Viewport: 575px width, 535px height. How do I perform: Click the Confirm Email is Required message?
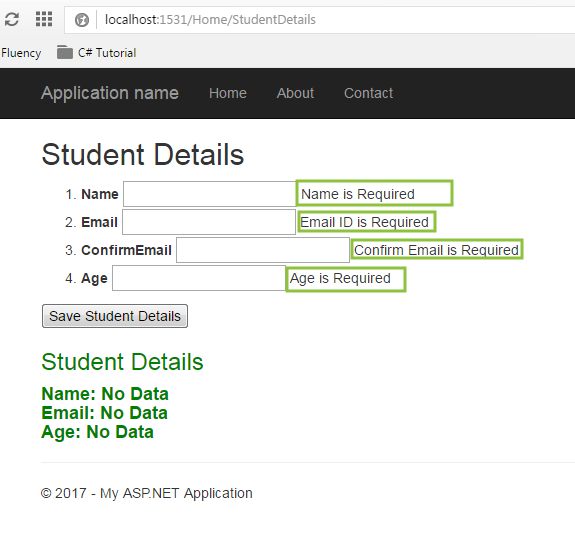pos(436,250)
